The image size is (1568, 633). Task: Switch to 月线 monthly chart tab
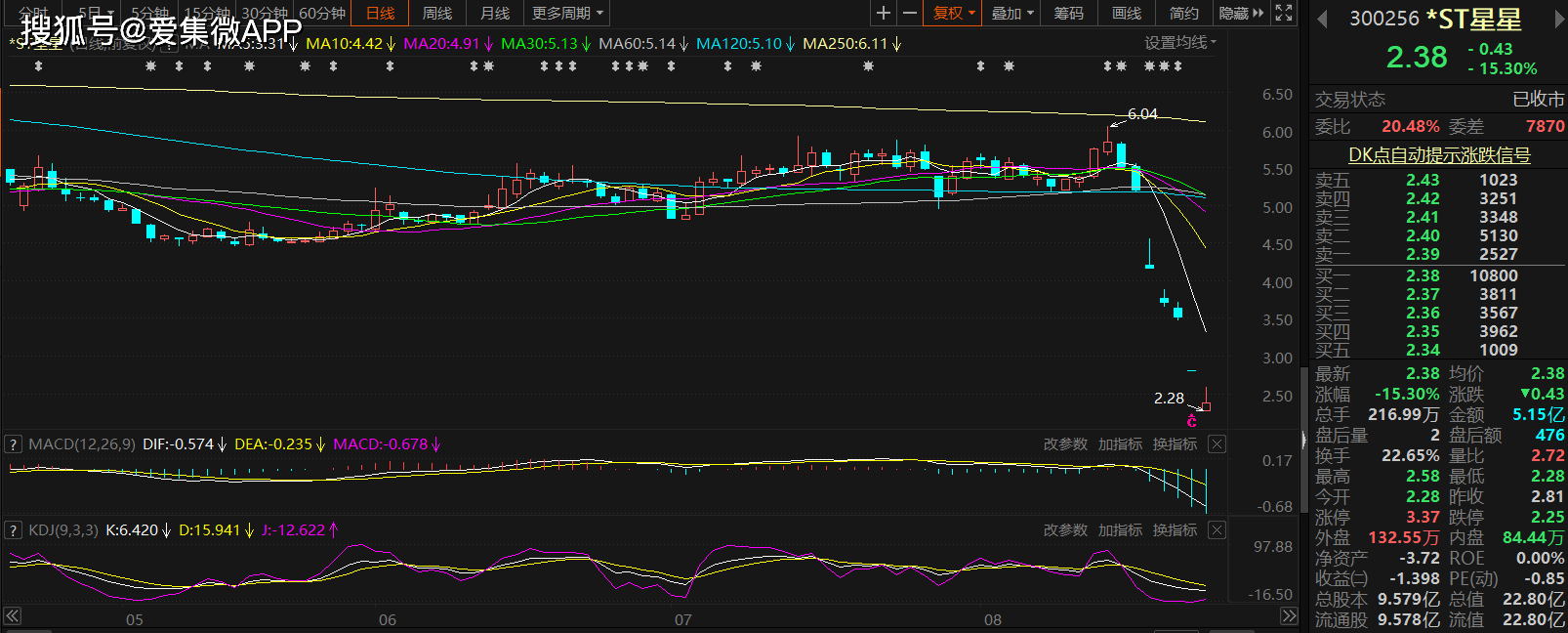pyautogui.click(x=495, y=13)
